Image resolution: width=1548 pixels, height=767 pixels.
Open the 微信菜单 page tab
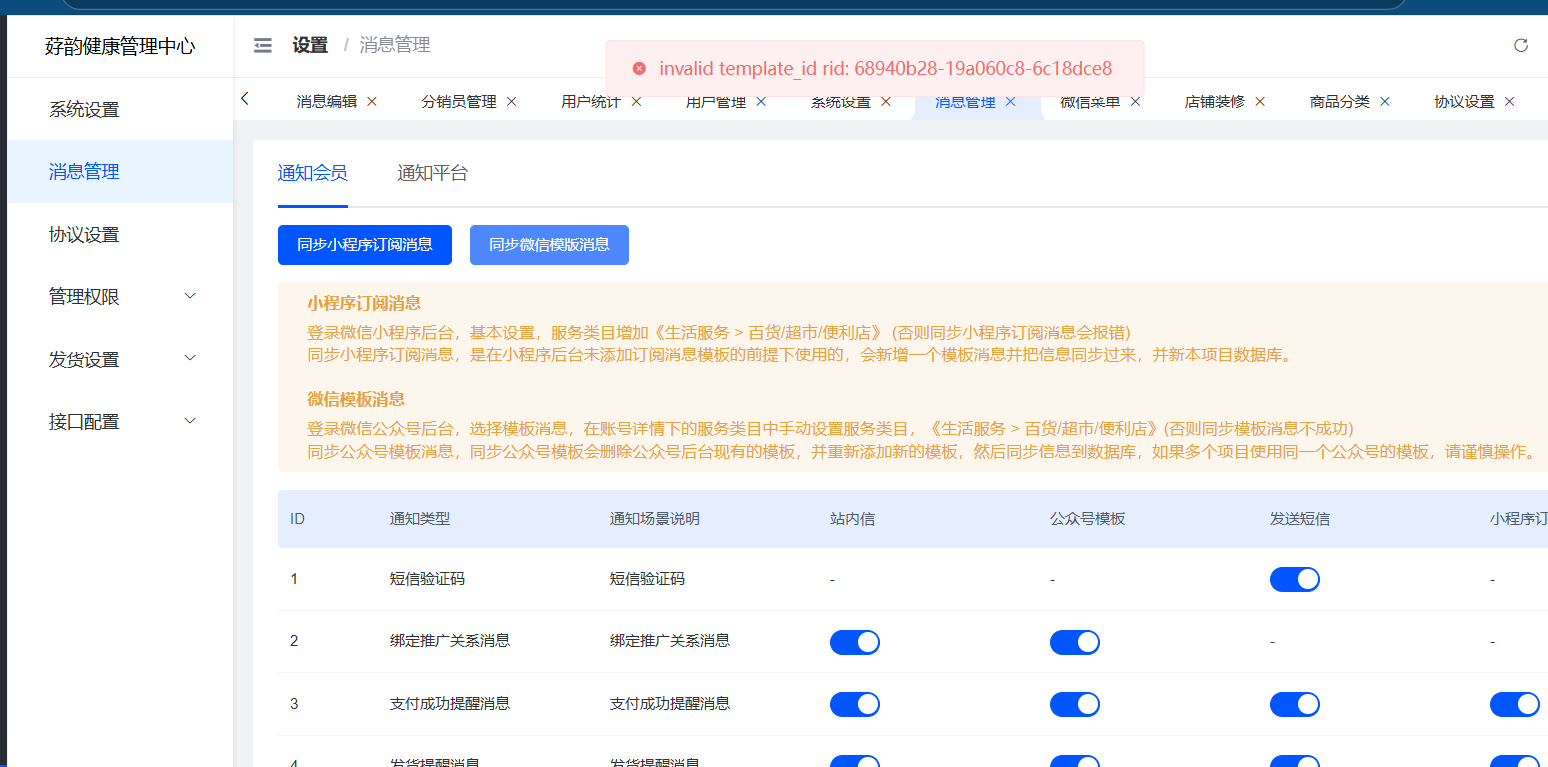tap(1090, 102)
